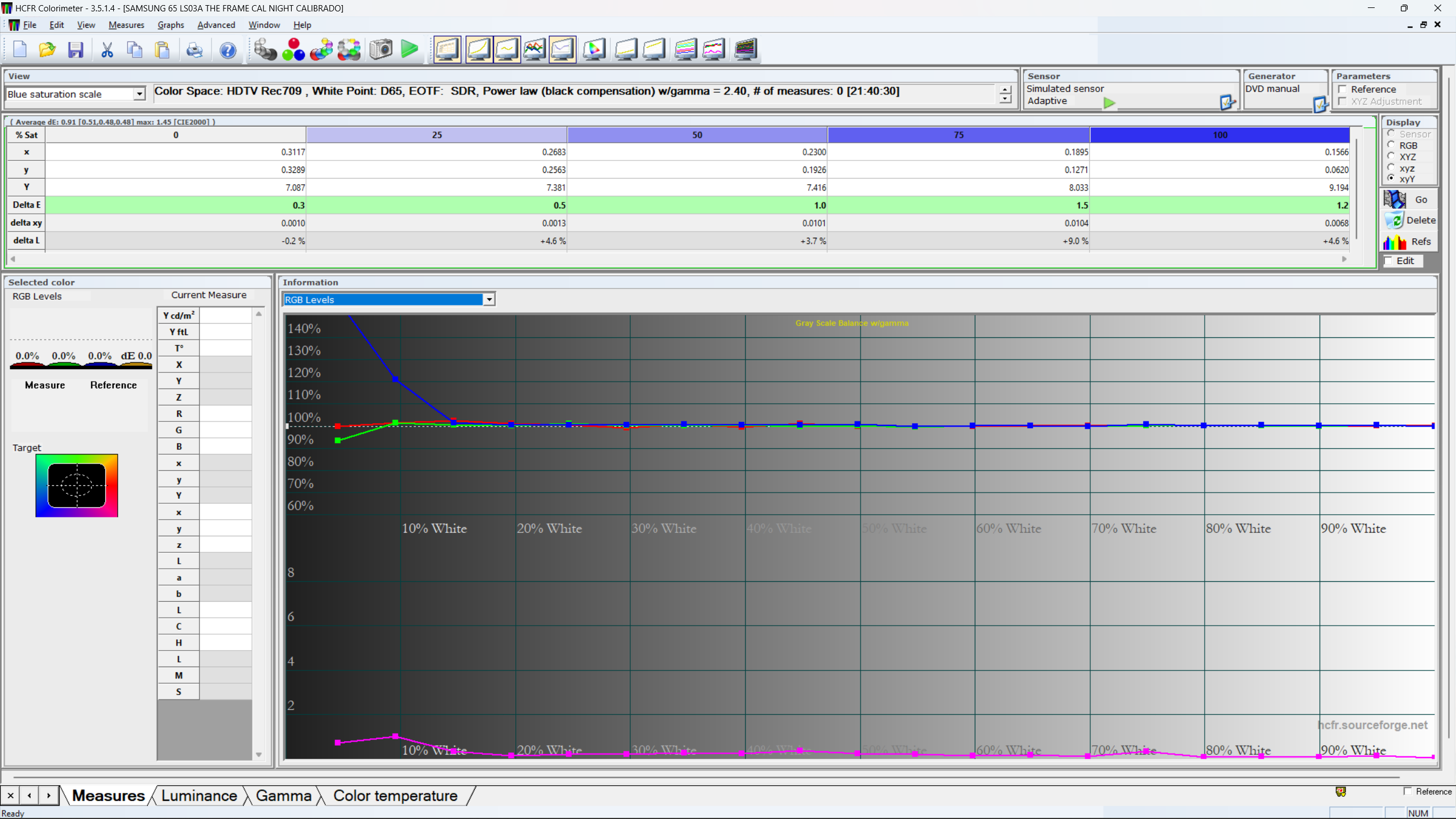Click the RGB primaries measure icon
This screenshot has width=1456, height=819.
(293, 49)
